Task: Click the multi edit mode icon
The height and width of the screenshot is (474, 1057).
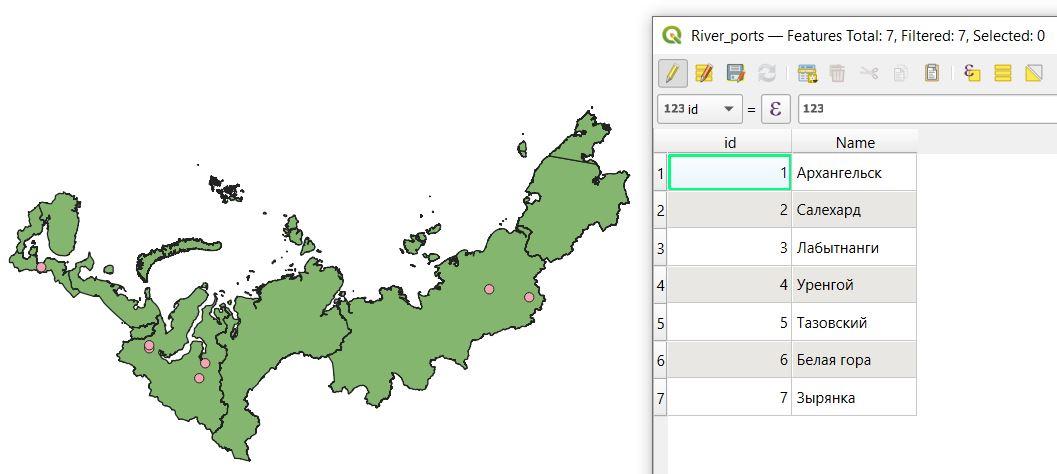Action: [x=704, y=73]
